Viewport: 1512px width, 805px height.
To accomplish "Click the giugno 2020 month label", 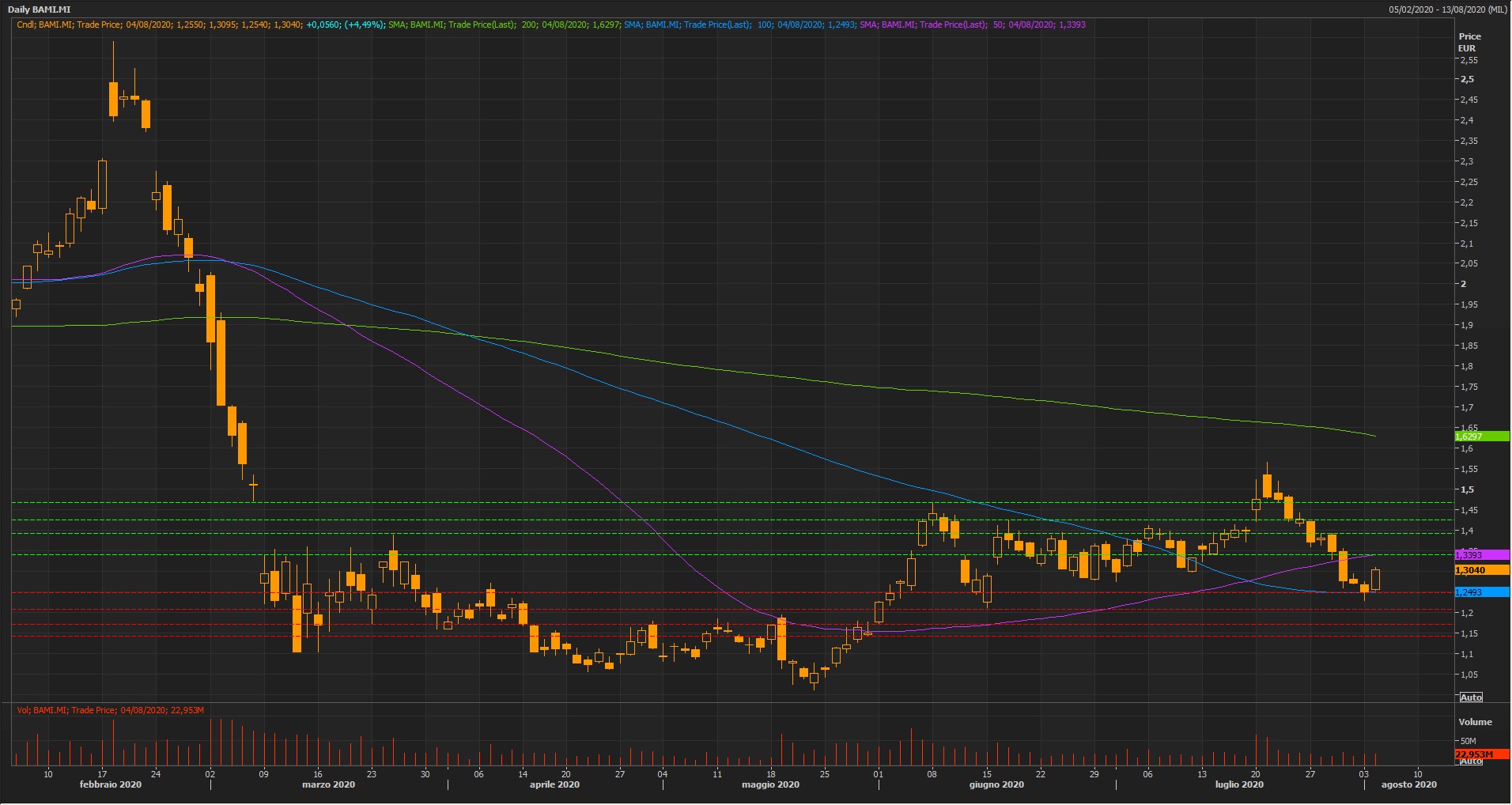I will [996, 784].
